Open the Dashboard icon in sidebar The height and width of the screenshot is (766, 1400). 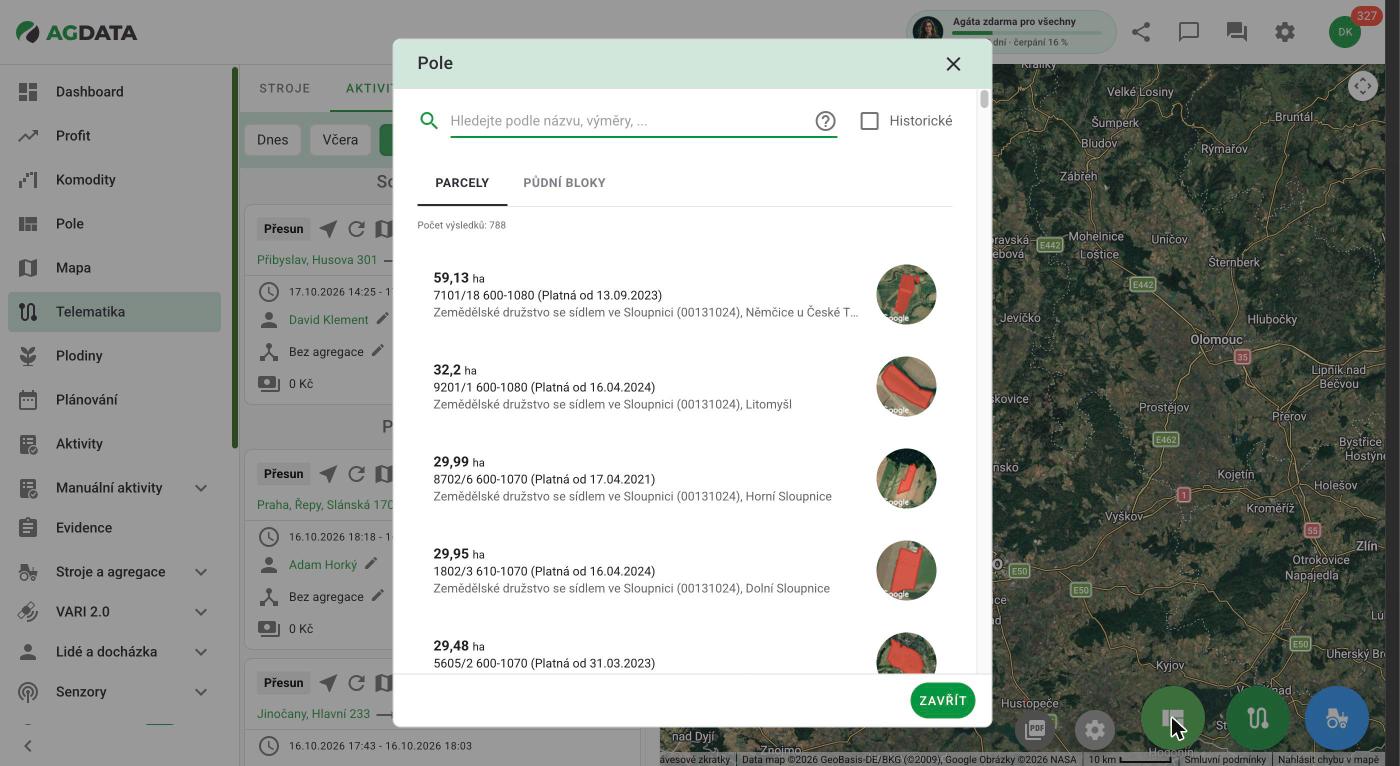(x=28, y=92)
